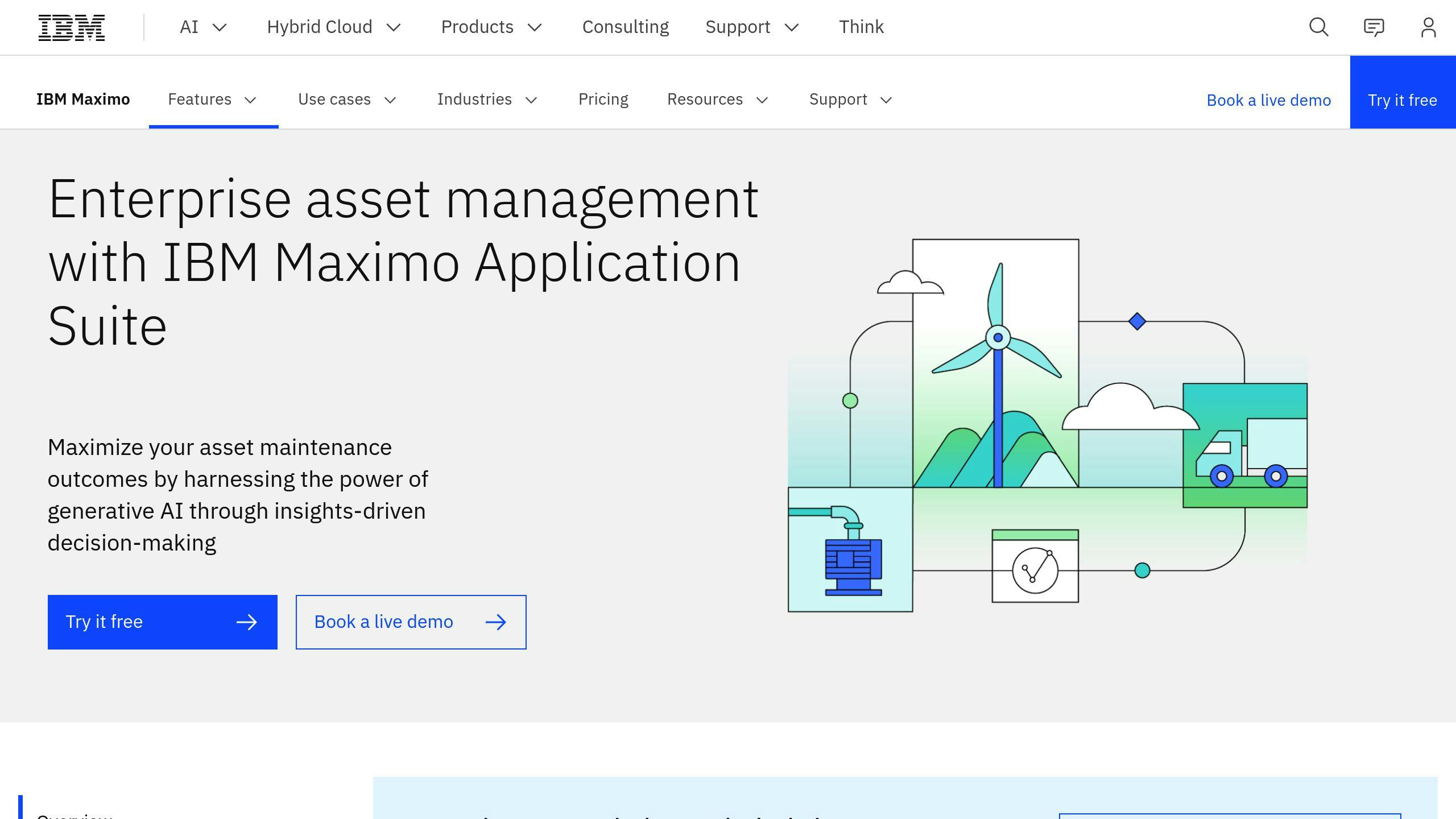The width and height of the screenshot is (1456, 819).
Task: Click Try it free in subnav
Action: point(1403,92)
